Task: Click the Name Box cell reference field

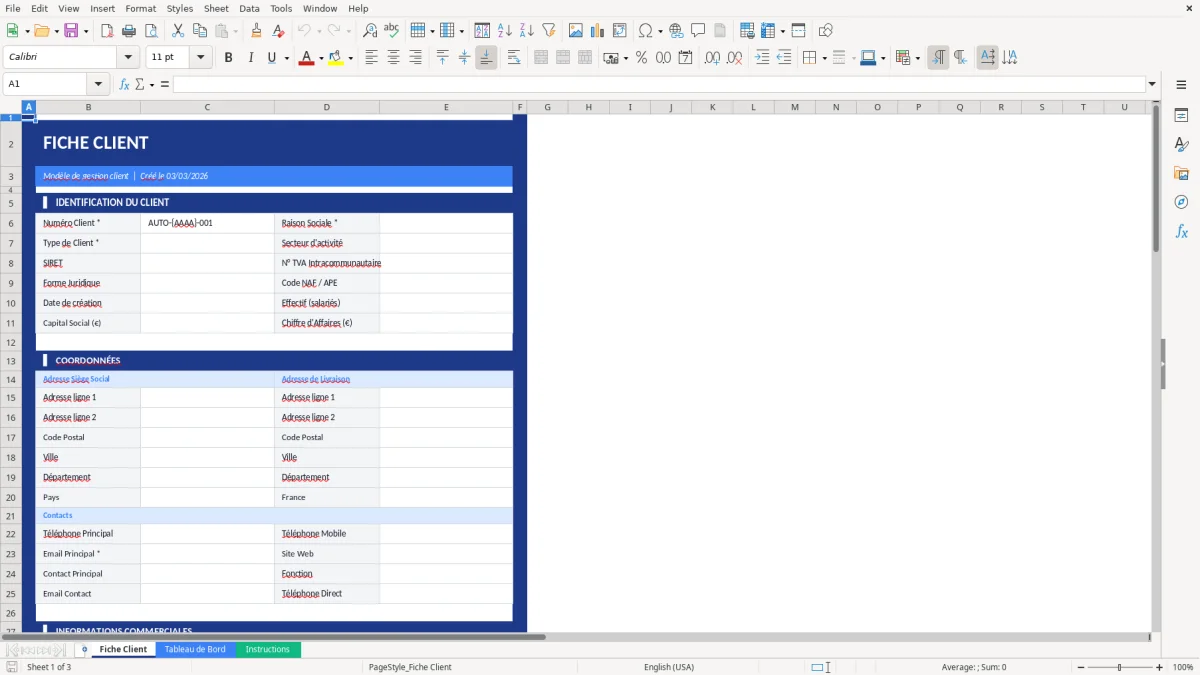Action: [45, 84]
